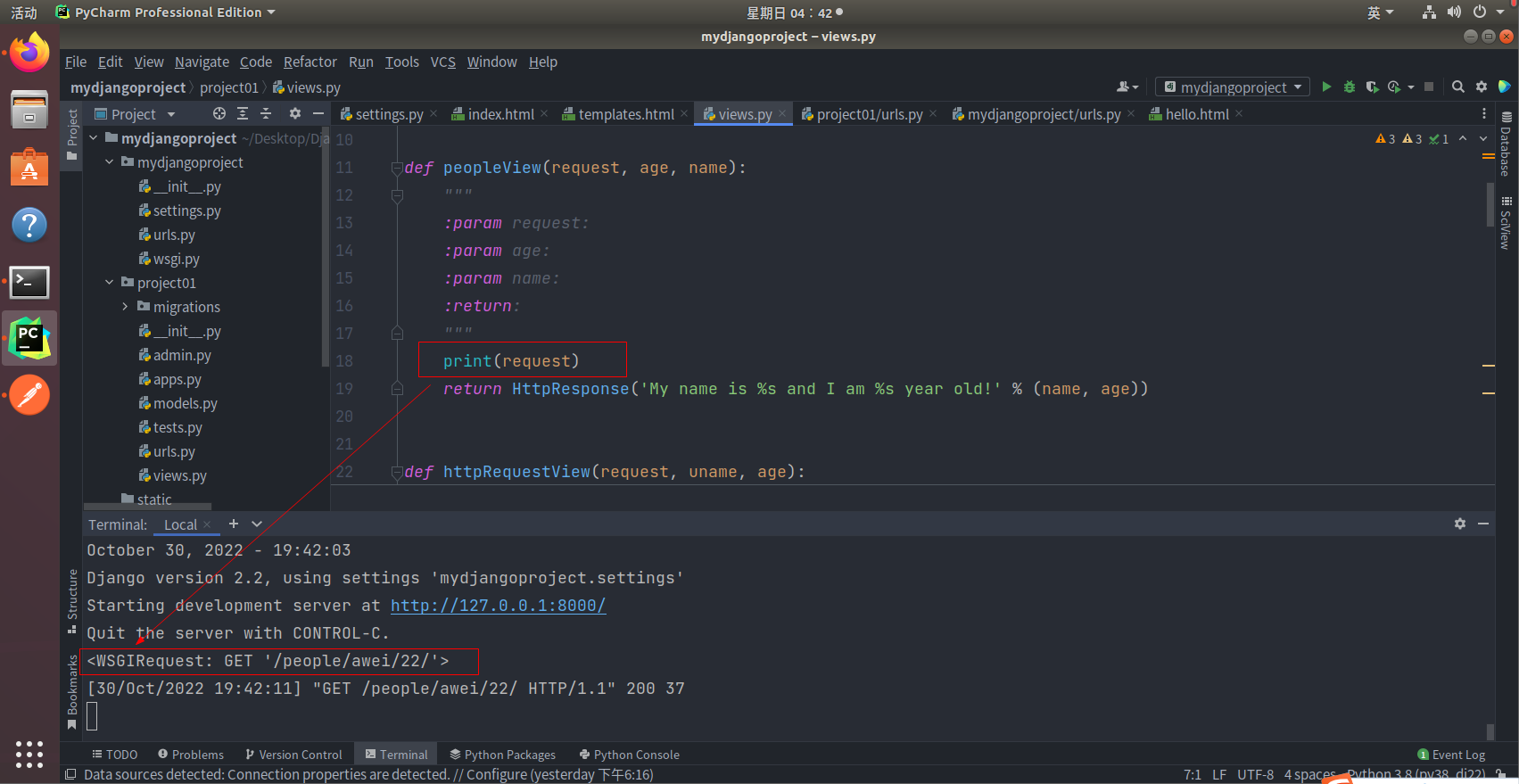The width and height of the screenshot is (1519, 784).
Task: Launch Ubuntu Software from dock
Action: pyautogui.click(x=29, y=167)
